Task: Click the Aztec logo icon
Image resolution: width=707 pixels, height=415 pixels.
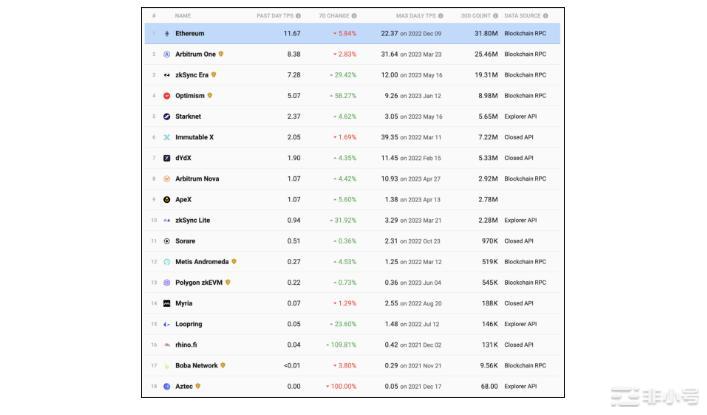Action: (166, 386)
